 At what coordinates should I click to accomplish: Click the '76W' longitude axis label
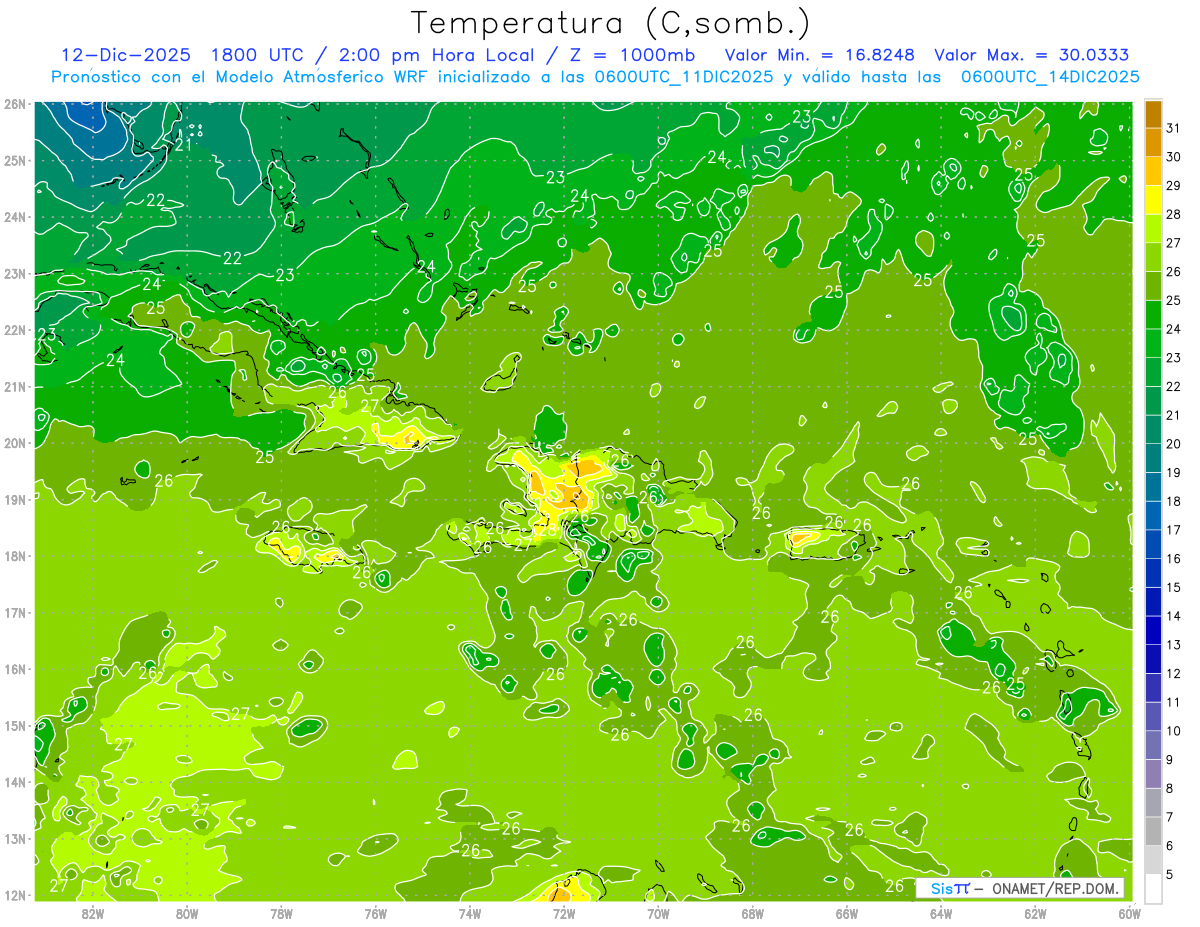375,913
